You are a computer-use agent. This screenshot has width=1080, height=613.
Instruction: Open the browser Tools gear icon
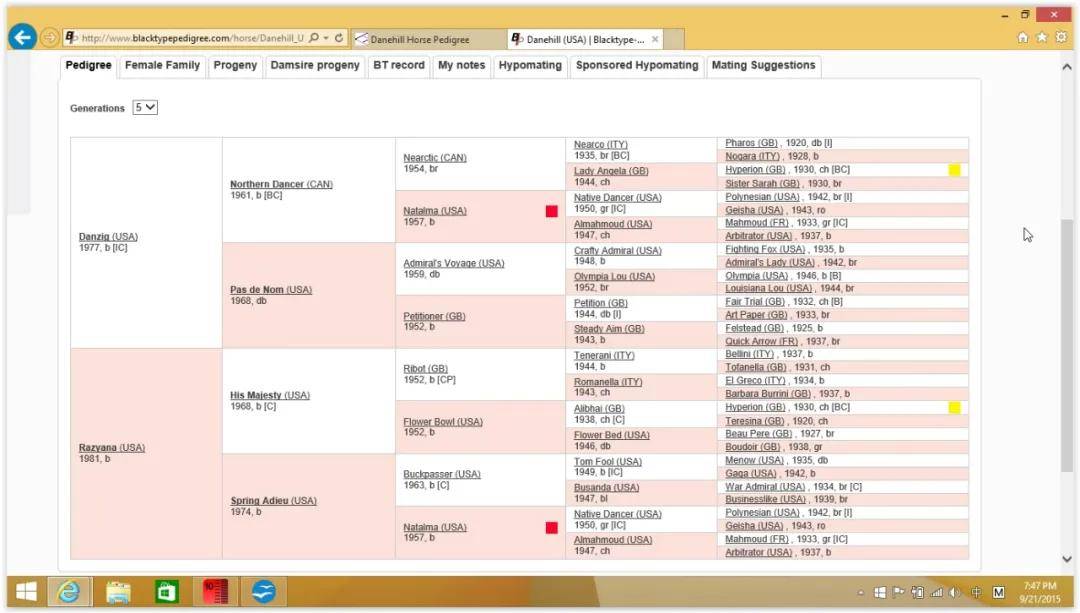(1060, 38)
